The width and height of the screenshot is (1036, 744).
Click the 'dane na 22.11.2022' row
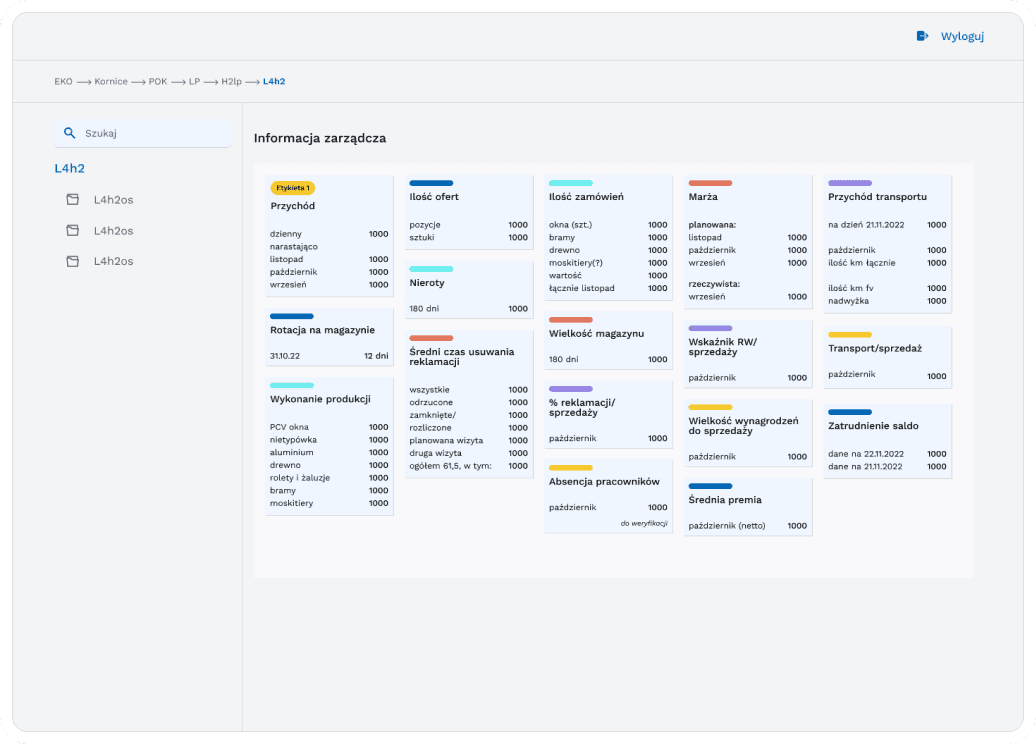pyautogui.click(x=887, y=454)
